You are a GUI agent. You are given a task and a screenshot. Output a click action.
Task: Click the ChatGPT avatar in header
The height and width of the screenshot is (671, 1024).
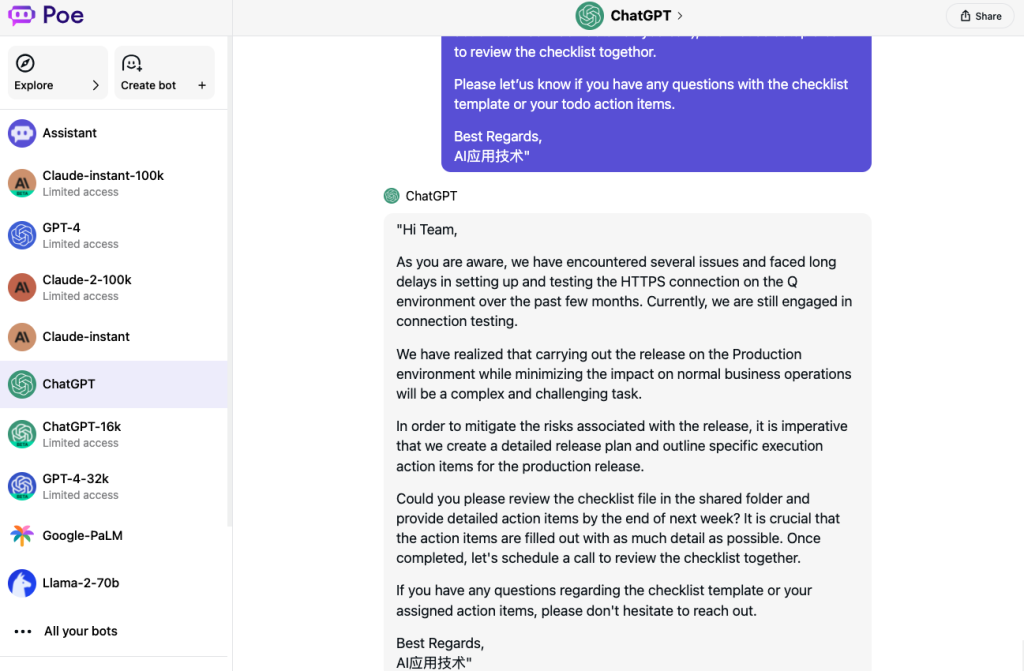pos(589,16)
